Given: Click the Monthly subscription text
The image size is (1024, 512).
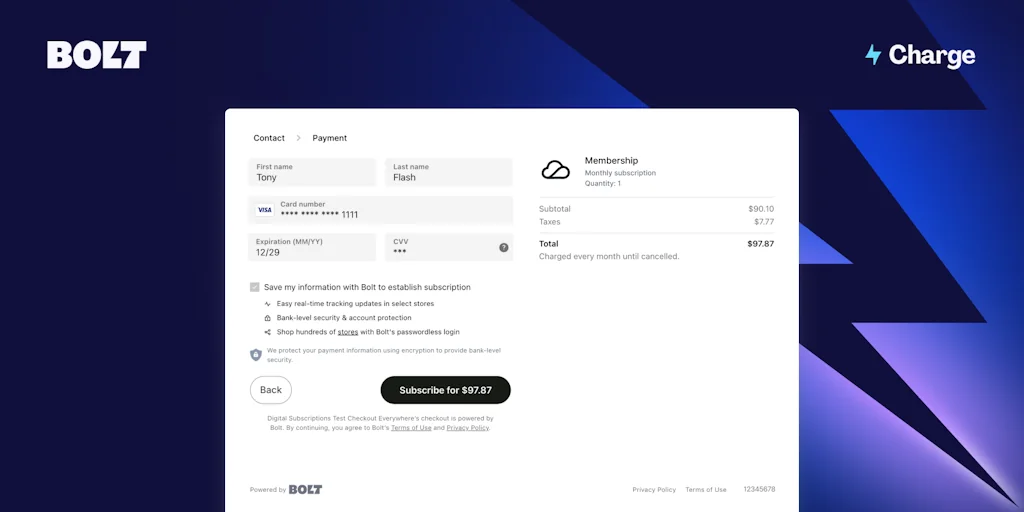Looking at the screenshot, I should (x=620, y=173).
